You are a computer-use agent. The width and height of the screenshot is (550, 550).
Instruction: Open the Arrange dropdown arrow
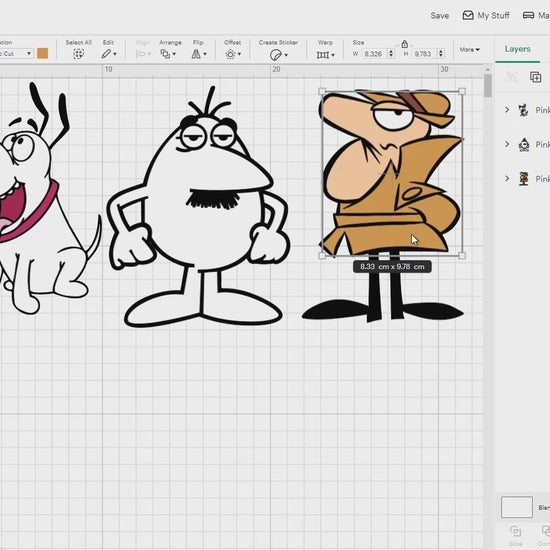click(x=174, y=54)
